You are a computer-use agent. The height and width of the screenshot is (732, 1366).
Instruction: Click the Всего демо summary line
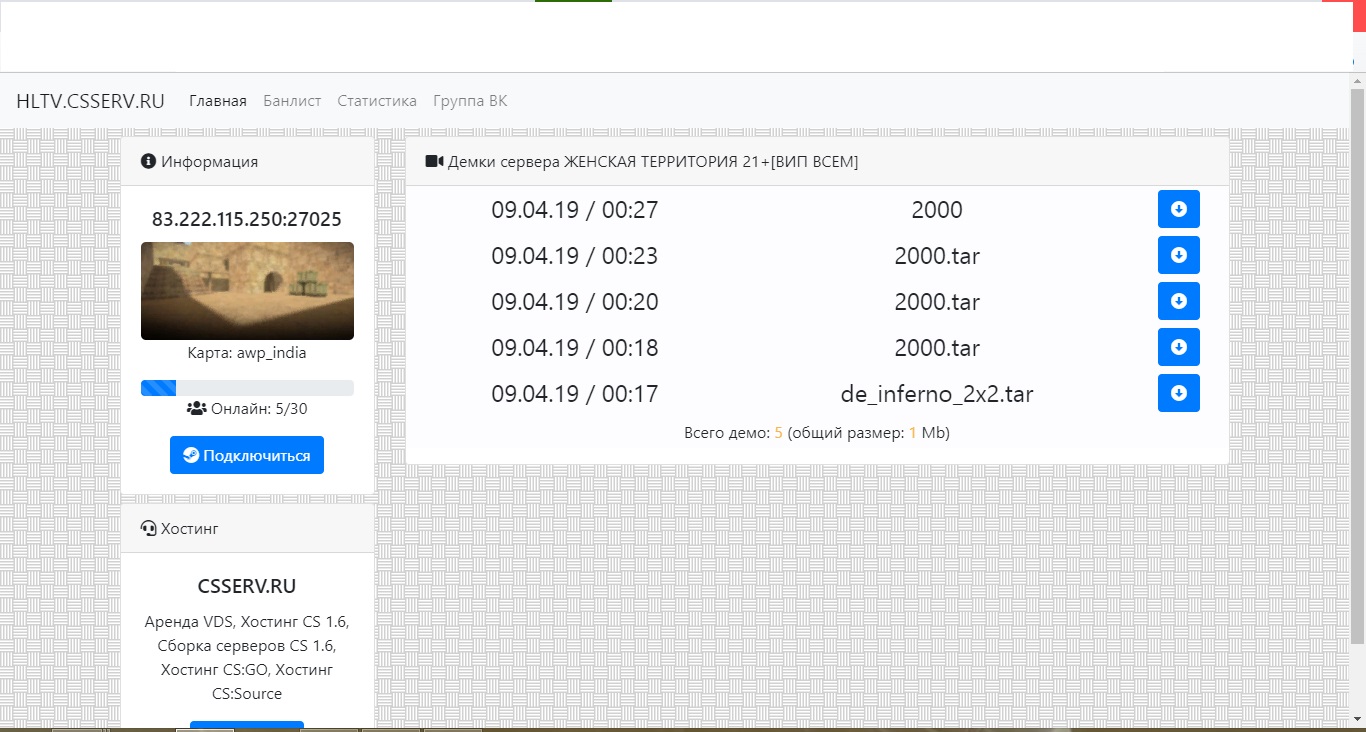tap(817, 433)
